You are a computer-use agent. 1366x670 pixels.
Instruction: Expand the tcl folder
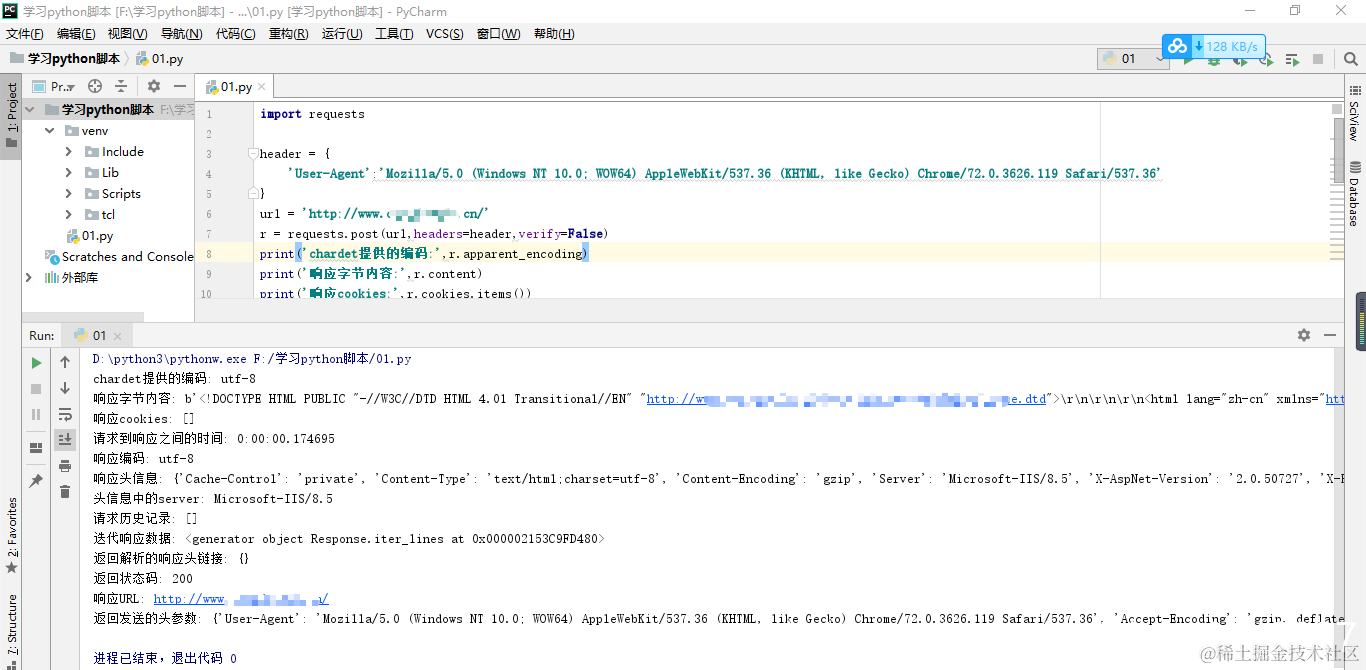click(68, 215)
